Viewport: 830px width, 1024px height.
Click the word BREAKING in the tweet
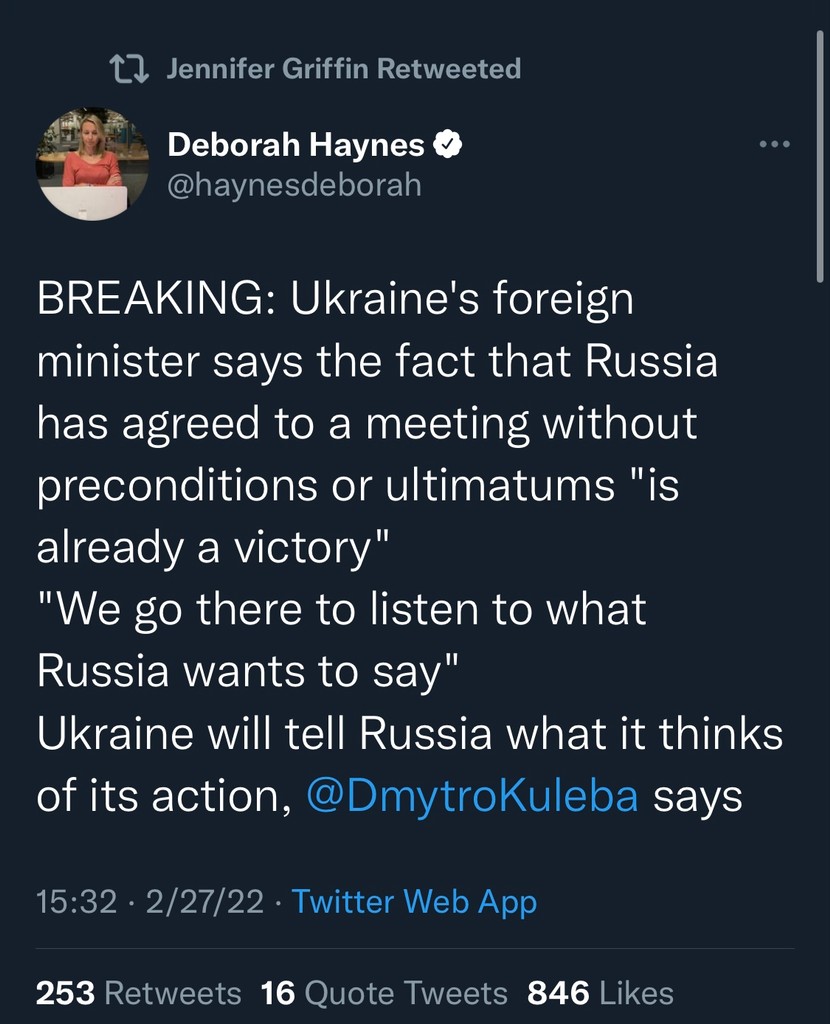[x=152, y=300]
